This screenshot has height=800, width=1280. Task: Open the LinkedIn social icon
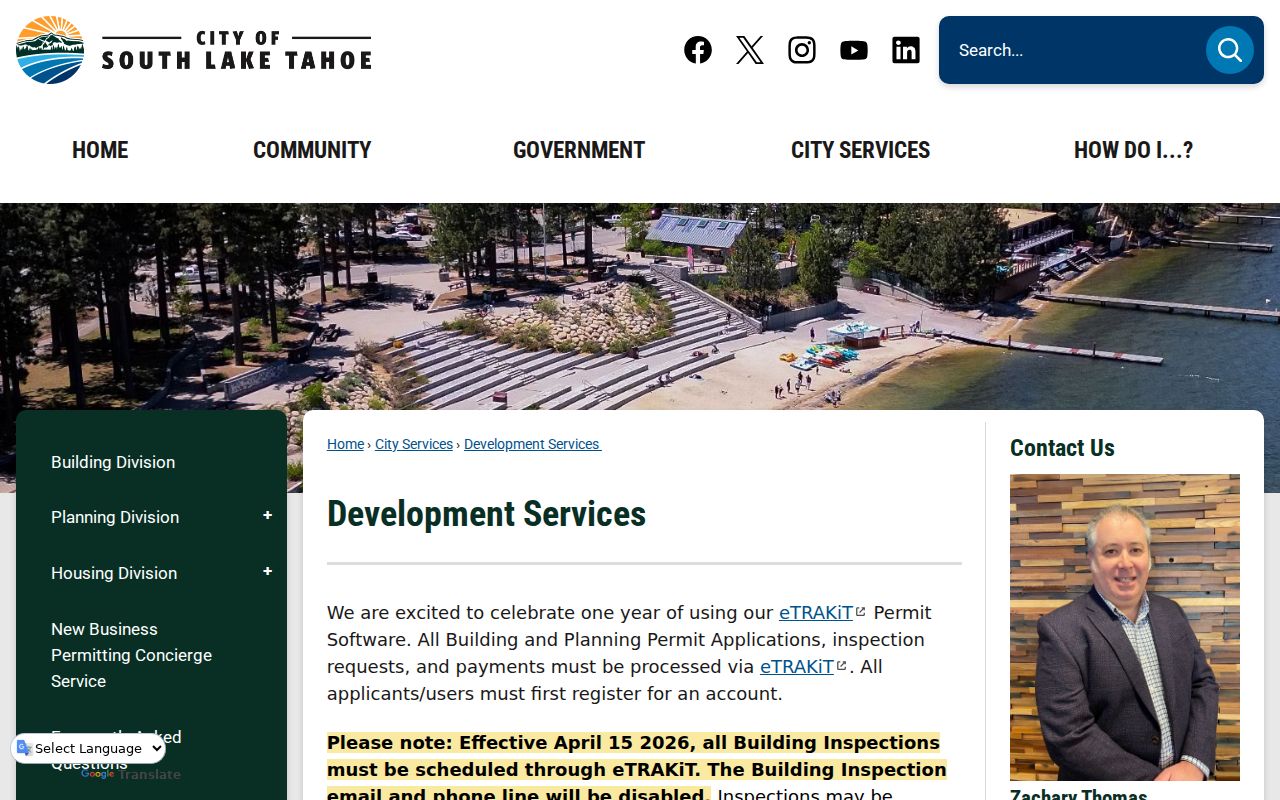pos(906,50)
